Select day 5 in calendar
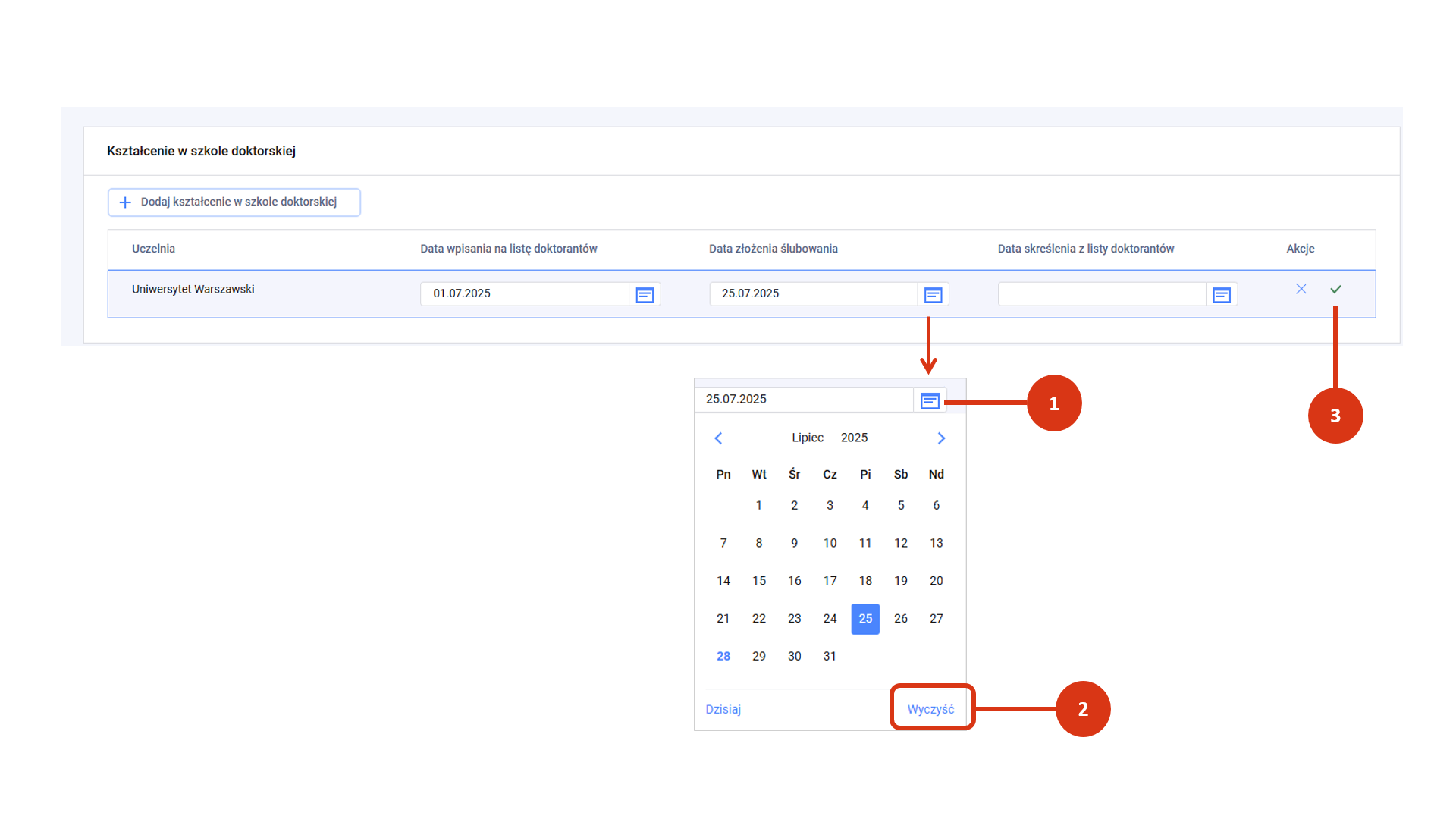 tap(901, 505)
